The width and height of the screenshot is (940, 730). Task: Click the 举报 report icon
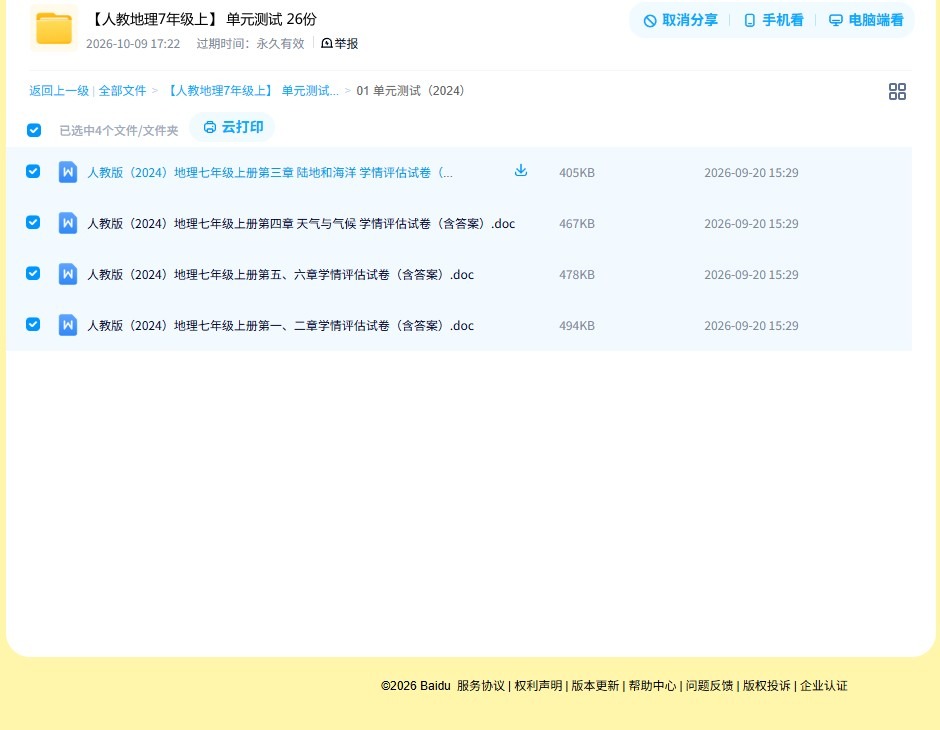click(x=327, y=43)
